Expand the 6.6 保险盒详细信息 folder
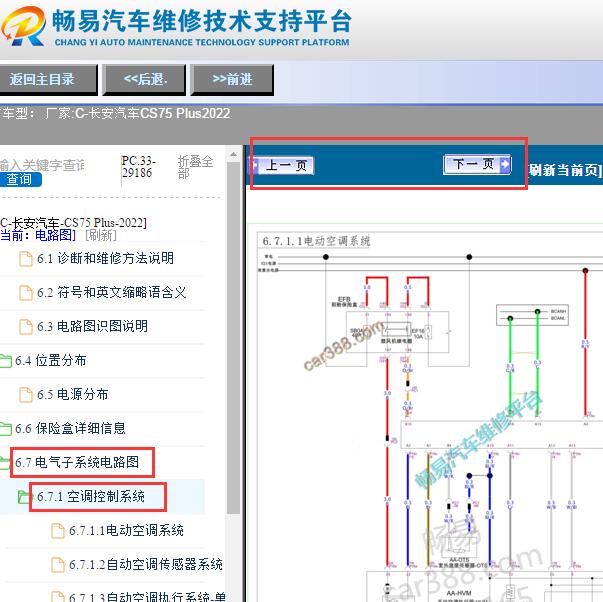The image size is (603, 602). [x=70, y=428]
